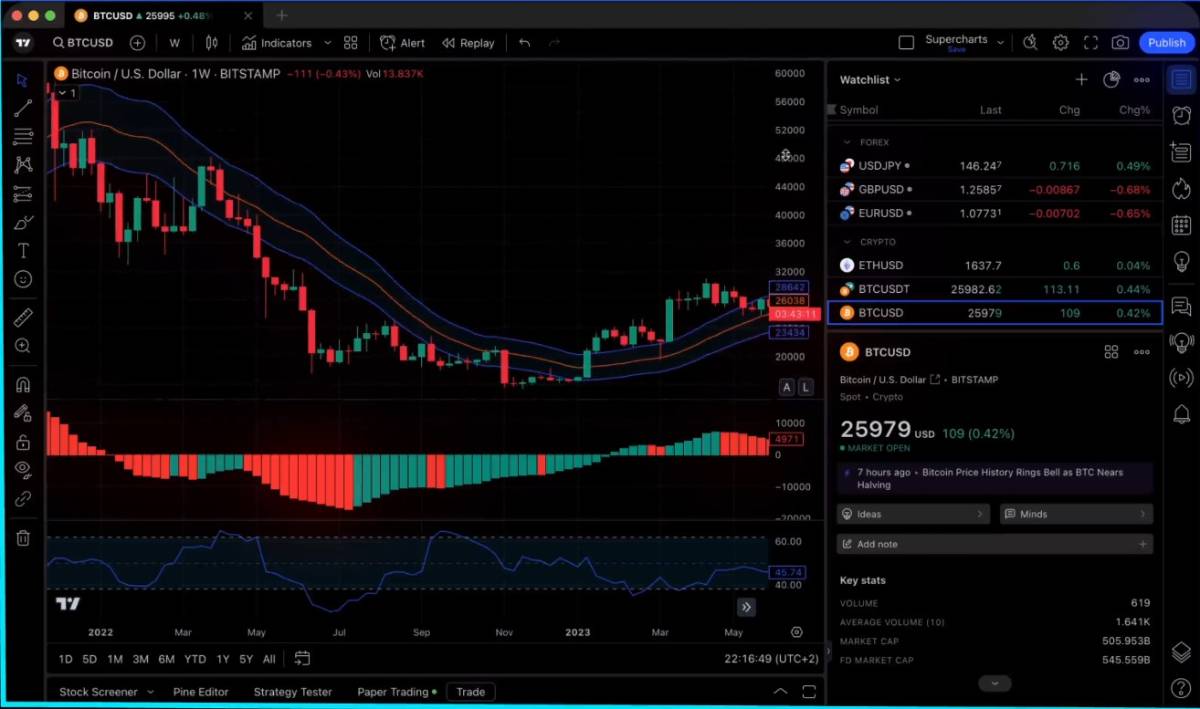Screen dimensions: 1200x709
Task: Toggle lock all drawing tools
Action: point(22,442)
